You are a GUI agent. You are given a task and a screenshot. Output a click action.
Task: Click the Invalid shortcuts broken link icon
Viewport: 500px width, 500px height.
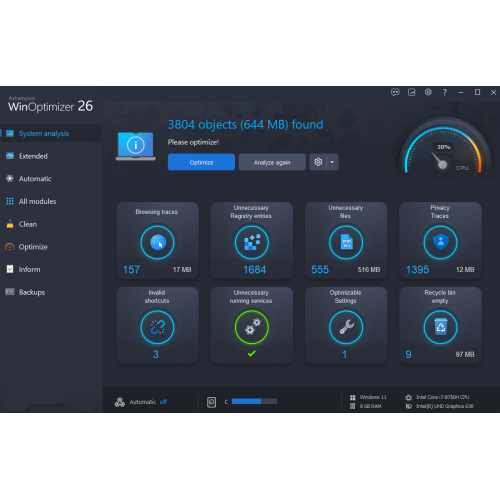click(x=157, y=327)
